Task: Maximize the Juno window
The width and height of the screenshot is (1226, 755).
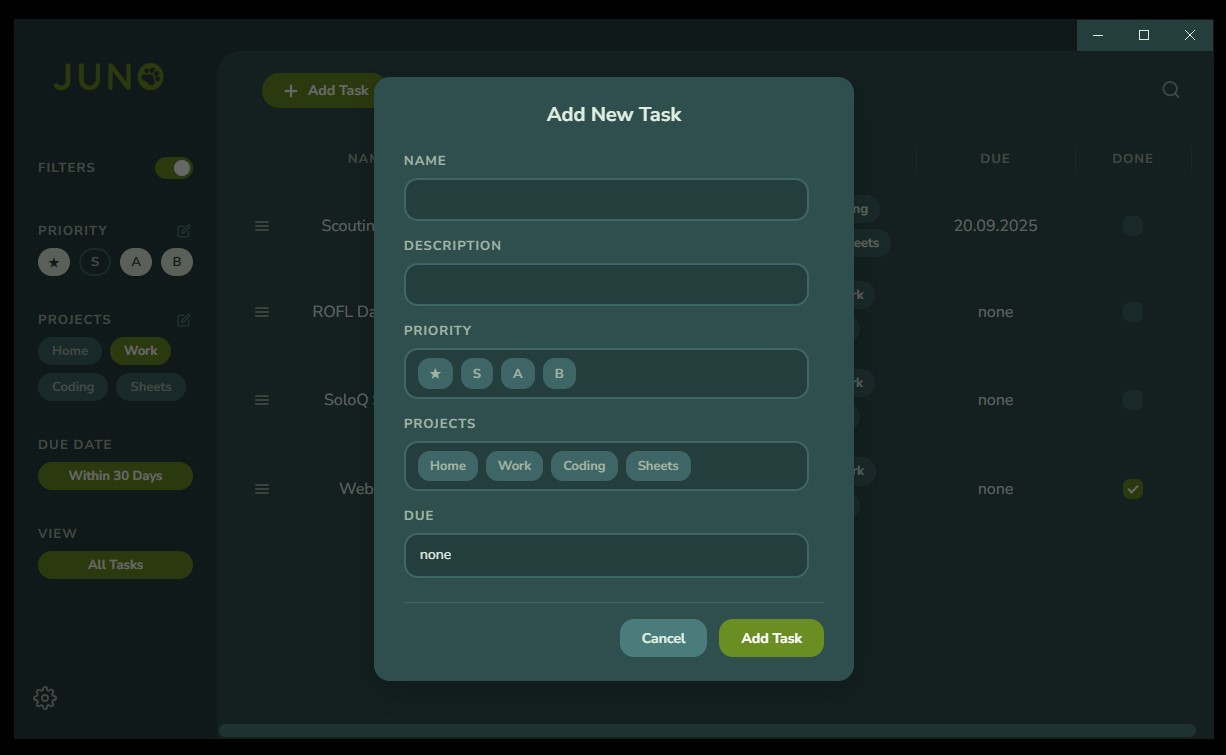Action: 1144,35
